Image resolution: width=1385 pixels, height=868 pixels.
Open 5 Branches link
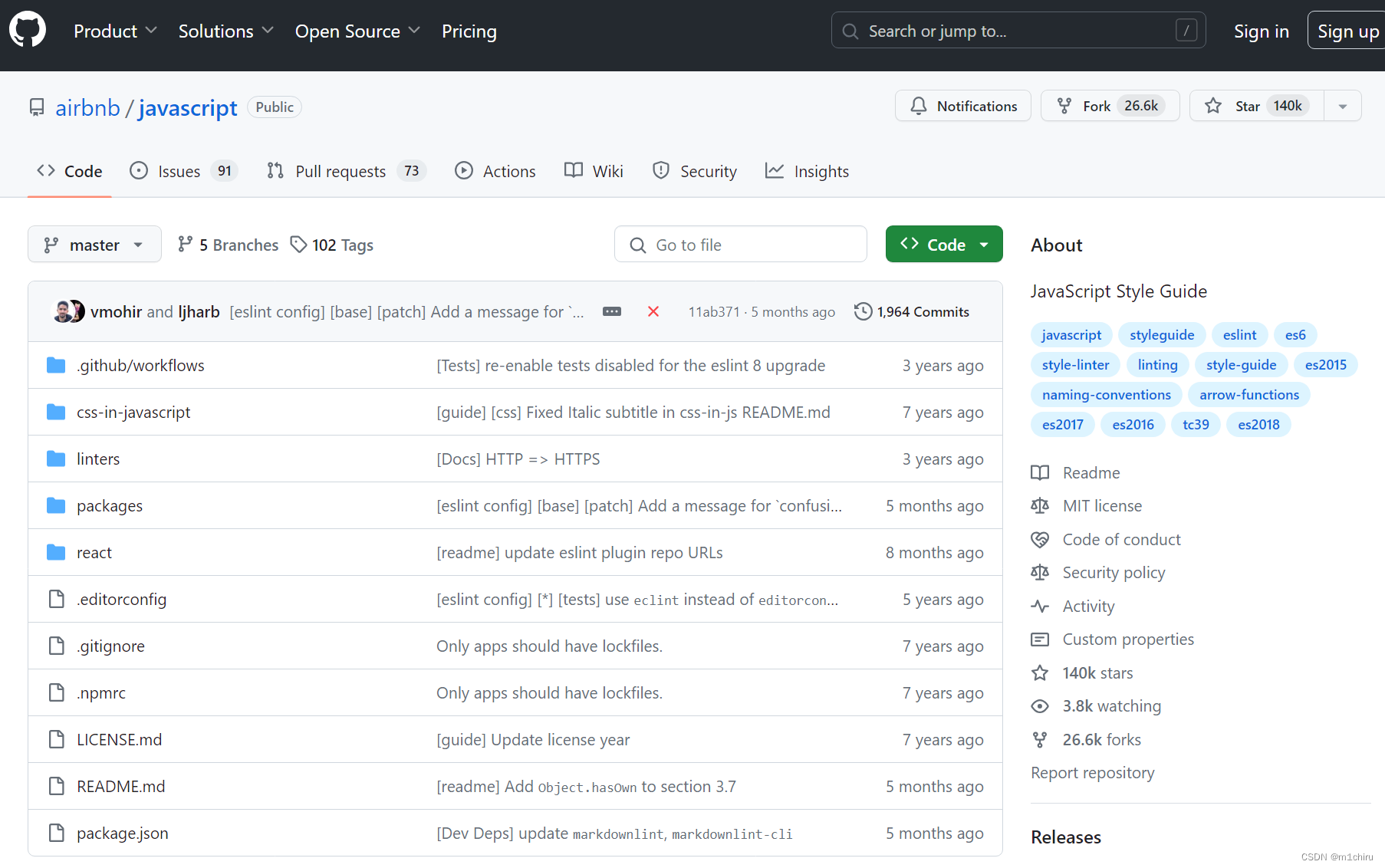[x=228, y=245]
